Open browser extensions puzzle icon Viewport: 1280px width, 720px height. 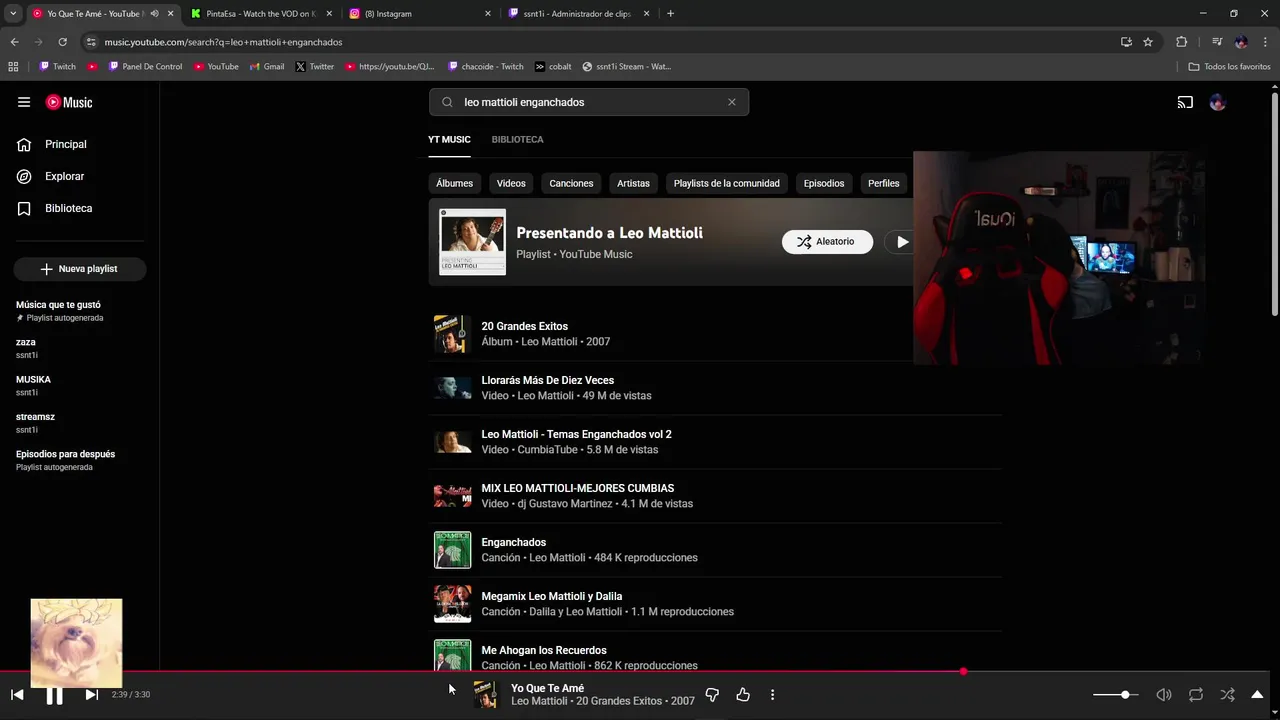tap(1182, 42)
